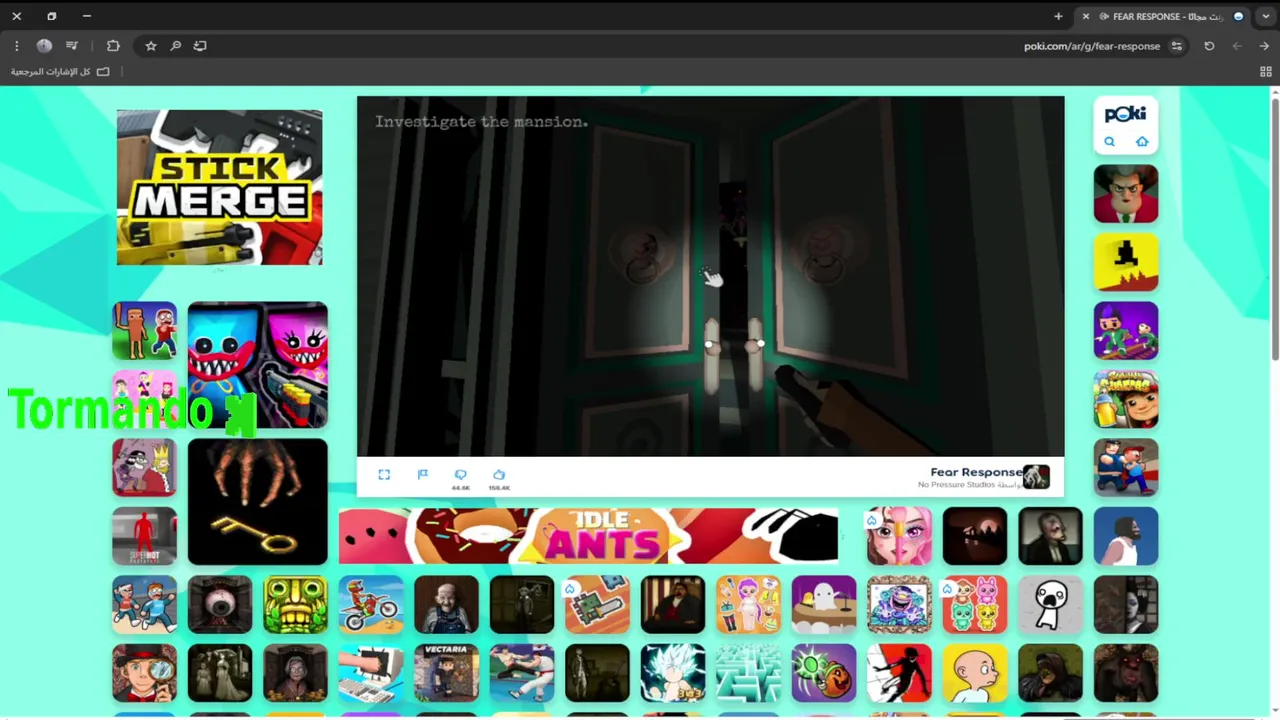Image resolution: width=1280 pixels, height=720 pixels.
Task: Go to Poki home via house icon
Action: tap(1142, 142)
